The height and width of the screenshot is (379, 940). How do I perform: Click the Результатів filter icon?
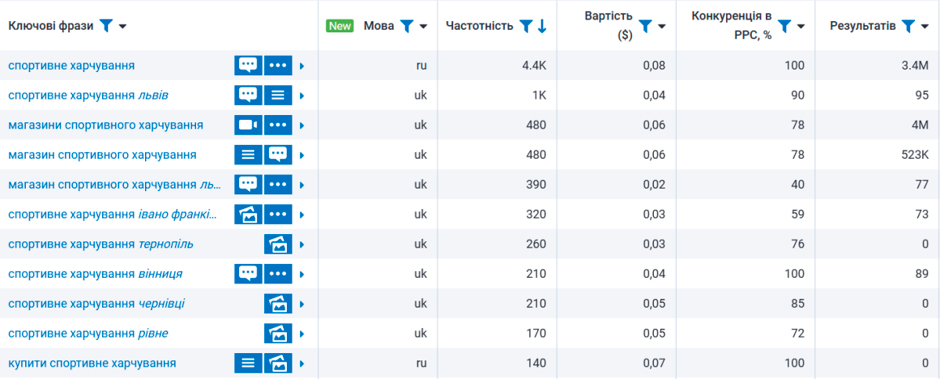coord(908,26)
